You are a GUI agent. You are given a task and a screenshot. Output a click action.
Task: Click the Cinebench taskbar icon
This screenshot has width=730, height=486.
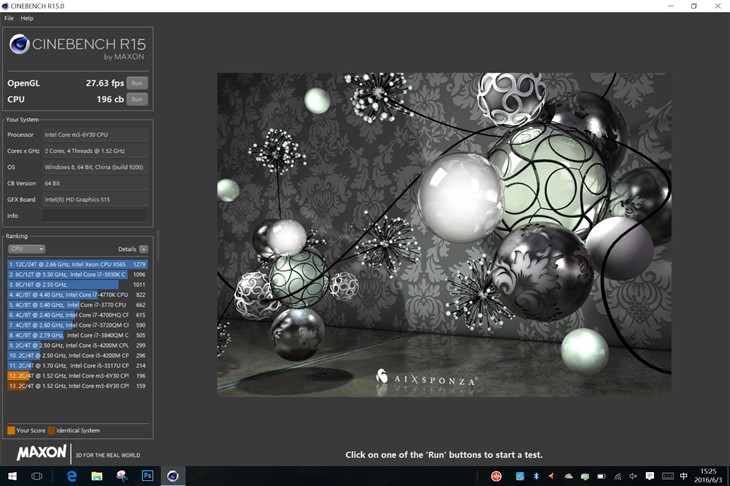pos(173,476)
